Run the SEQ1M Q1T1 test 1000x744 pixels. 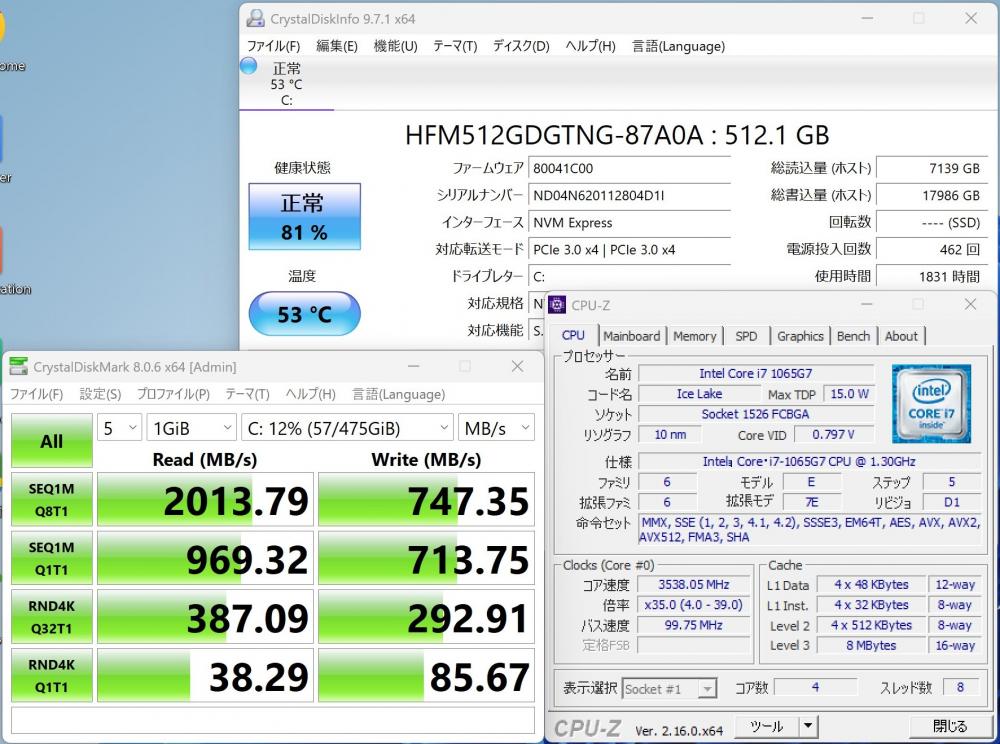tap(52, 558)
